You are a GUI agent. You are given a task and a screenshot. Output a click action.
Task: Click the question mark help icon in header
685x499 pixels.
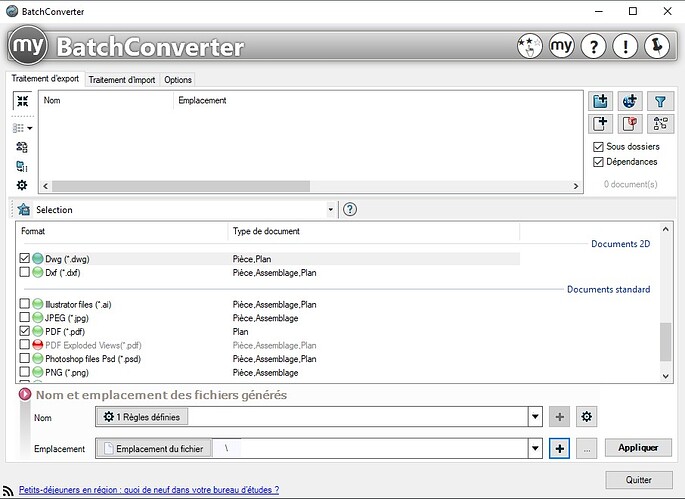594,47
